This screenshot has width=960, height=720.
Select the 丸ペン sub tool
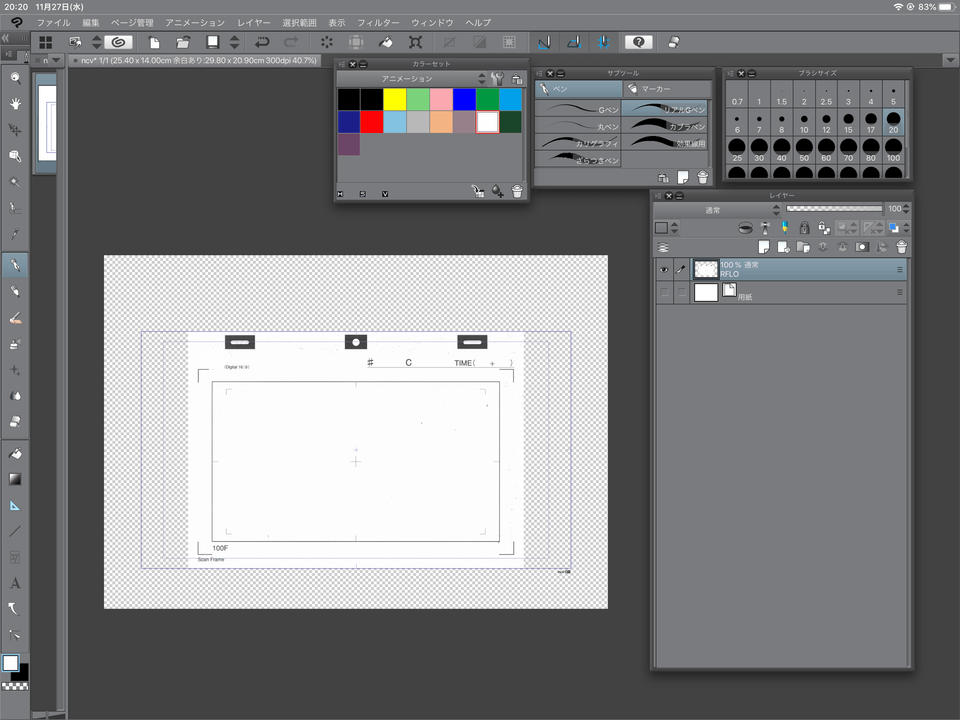point(578,126)
